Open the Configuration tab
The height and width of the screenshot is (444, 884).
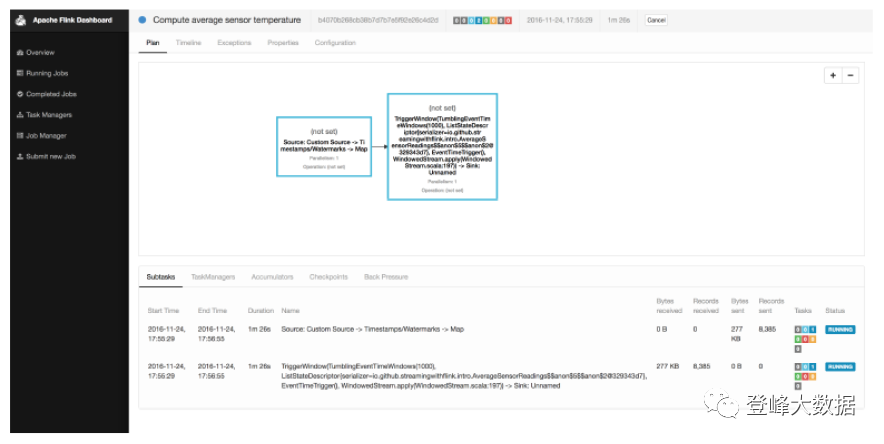(x=335, y=43)
